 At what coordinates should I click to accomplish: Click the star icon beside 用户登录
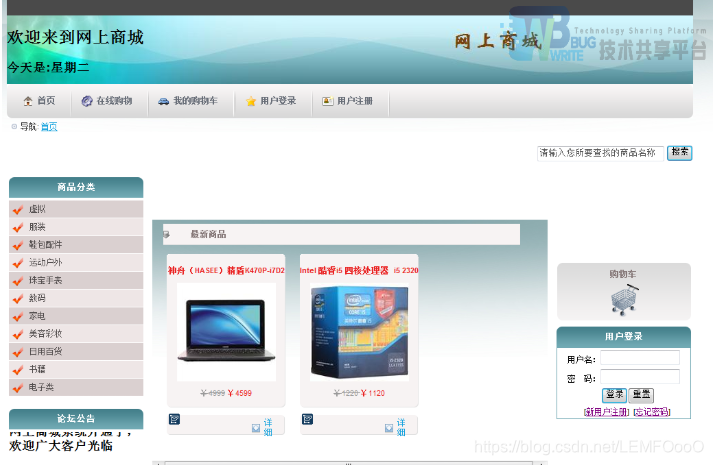point(251,101)
